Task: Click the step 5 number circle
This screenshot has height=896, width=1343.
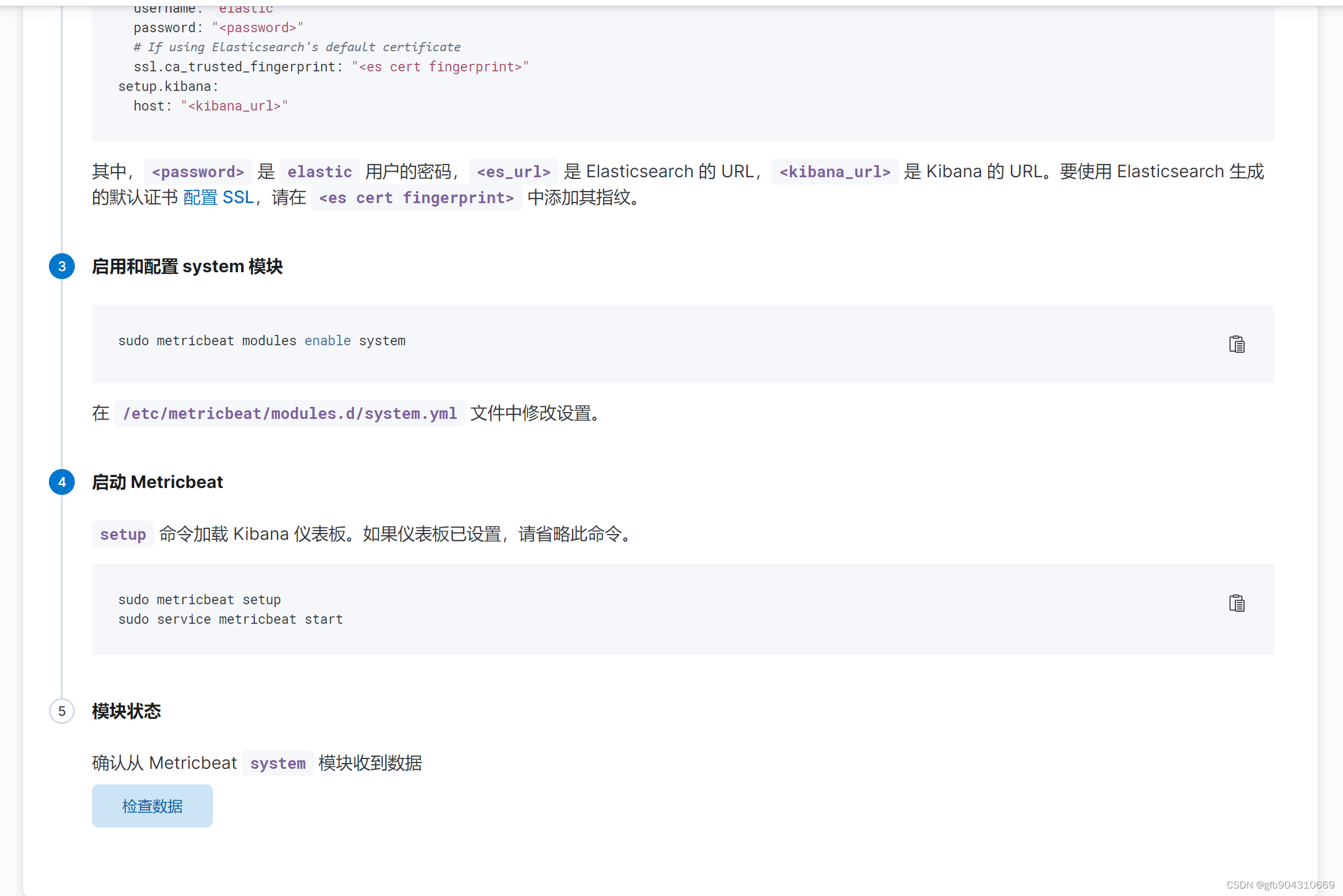Action: click(62, 711)
